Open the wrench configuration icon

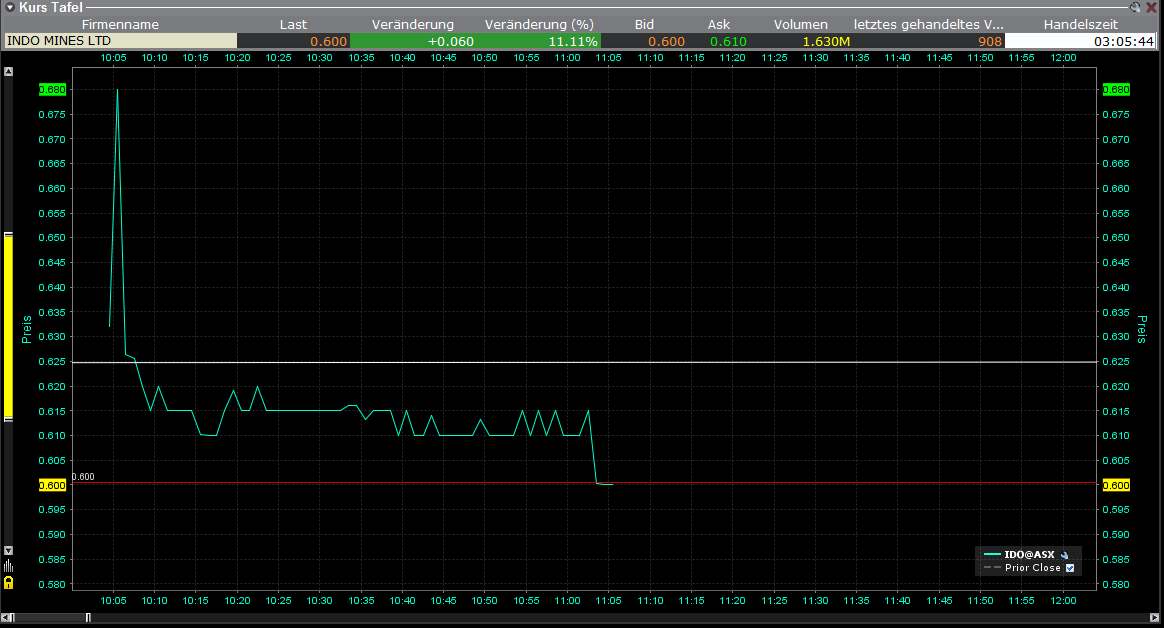pyautogui.click(x=1135, y=7)
